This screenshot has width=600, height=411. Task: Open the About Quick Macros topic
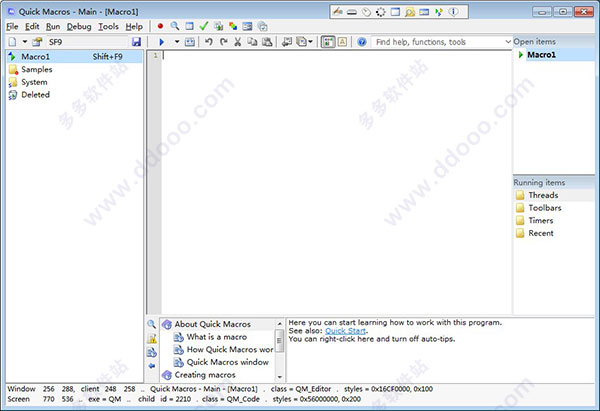212,324
